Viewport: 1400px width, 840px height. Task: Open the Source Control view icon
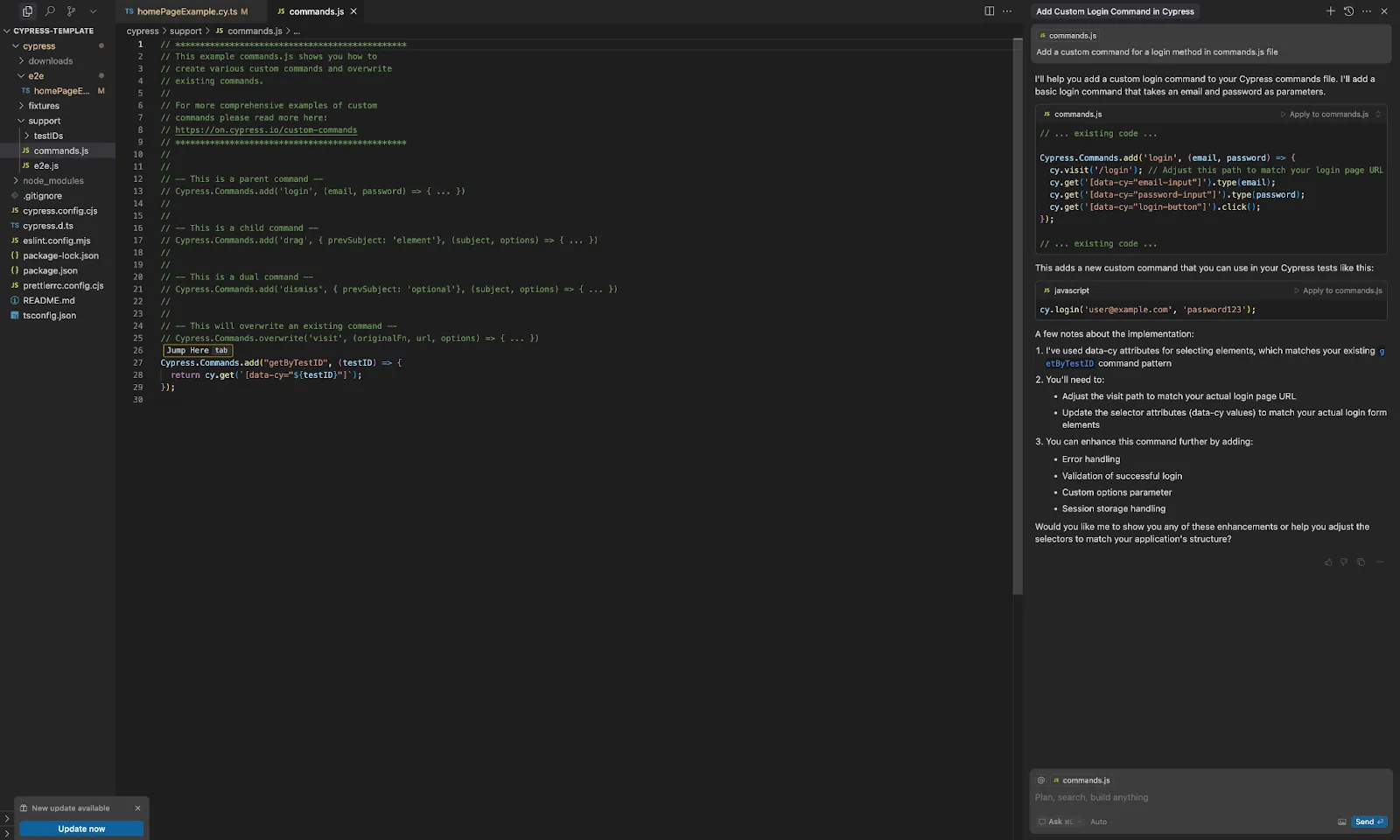71,11
